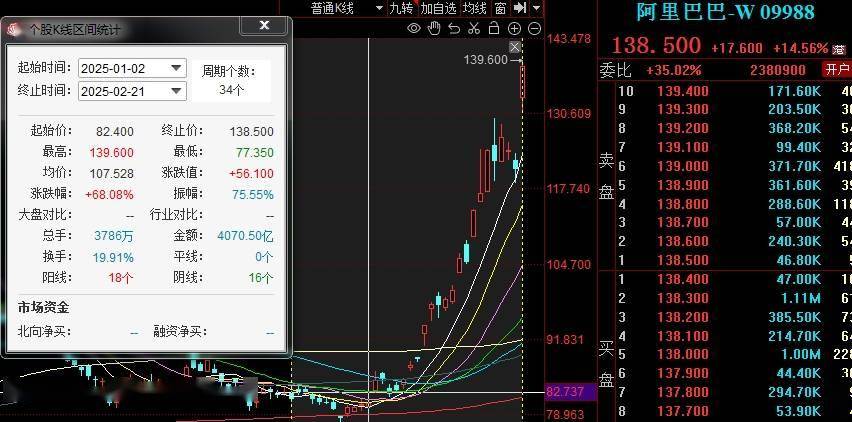Click the 振幅 75.55% value
852x422 pixels.
click(x=253, y=194)
